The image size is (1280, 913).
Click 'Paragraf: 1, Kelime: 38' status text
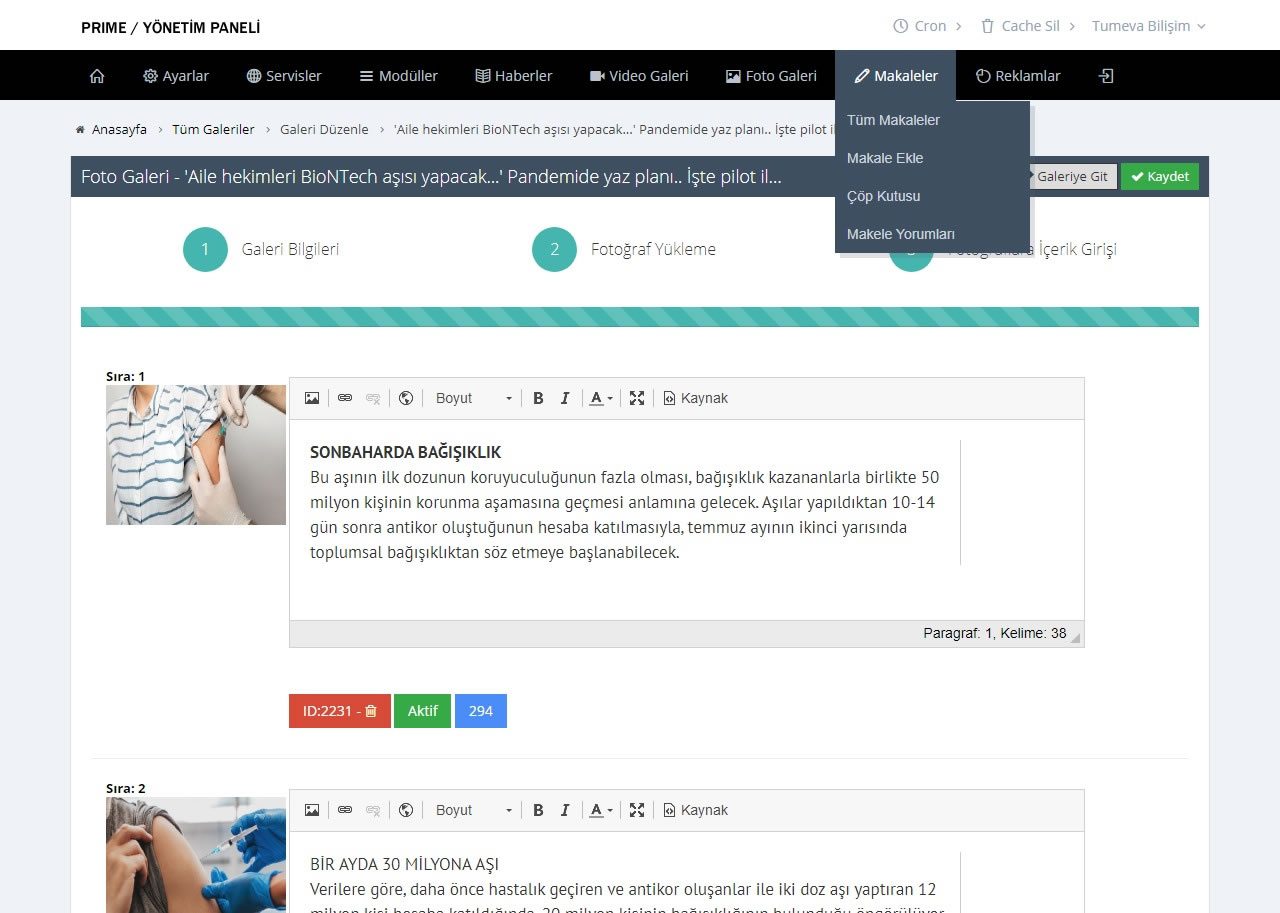point(995,633)
